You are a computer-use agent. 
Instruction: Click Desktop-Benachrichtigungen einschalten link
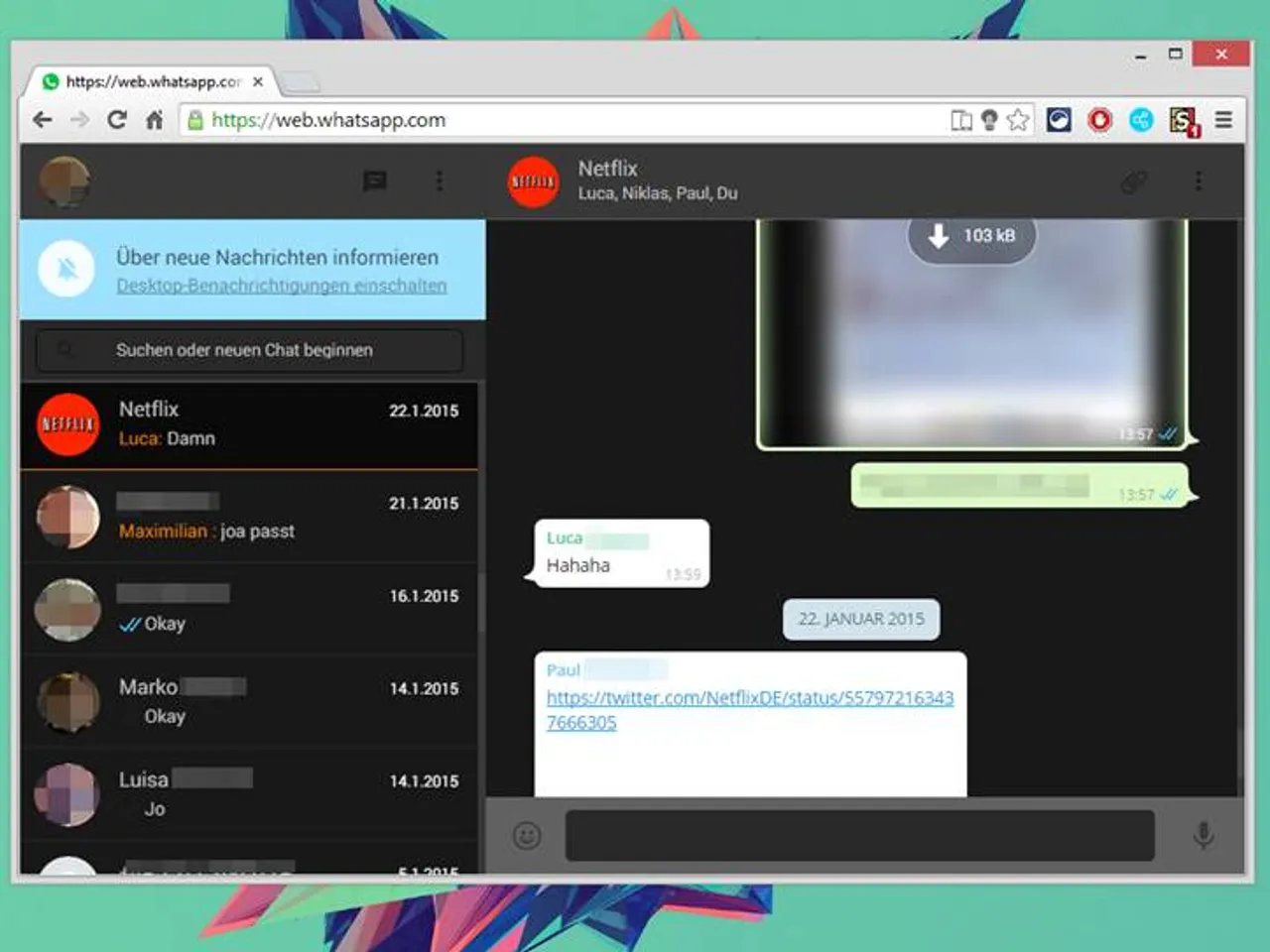282,286
